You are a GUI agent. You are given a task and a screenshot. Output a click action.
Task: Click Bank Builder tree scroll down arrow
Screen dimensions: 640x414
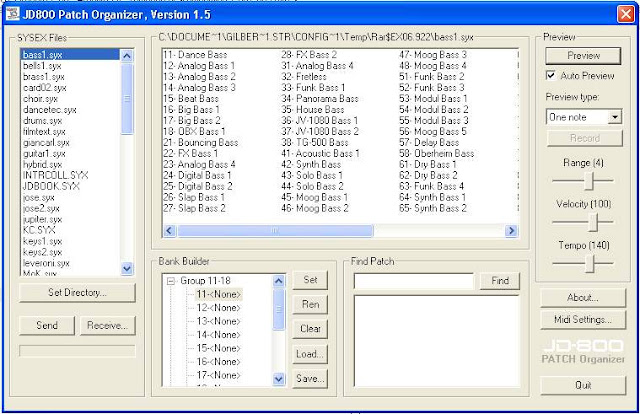(x=279, y=379)
